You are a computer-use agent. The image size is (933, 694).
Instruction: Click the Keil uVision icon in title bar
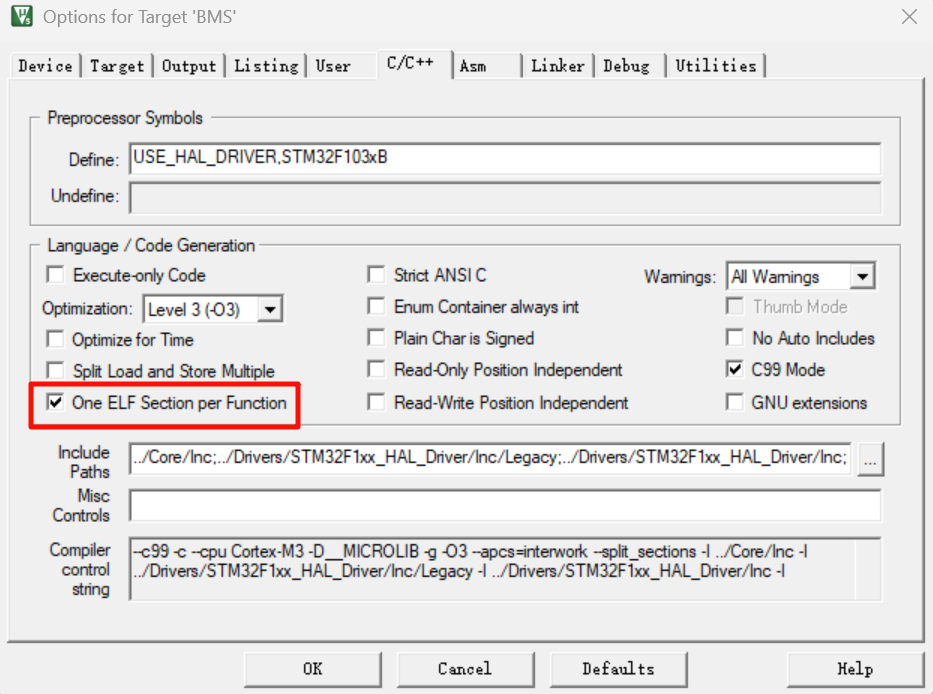(22, 16)
